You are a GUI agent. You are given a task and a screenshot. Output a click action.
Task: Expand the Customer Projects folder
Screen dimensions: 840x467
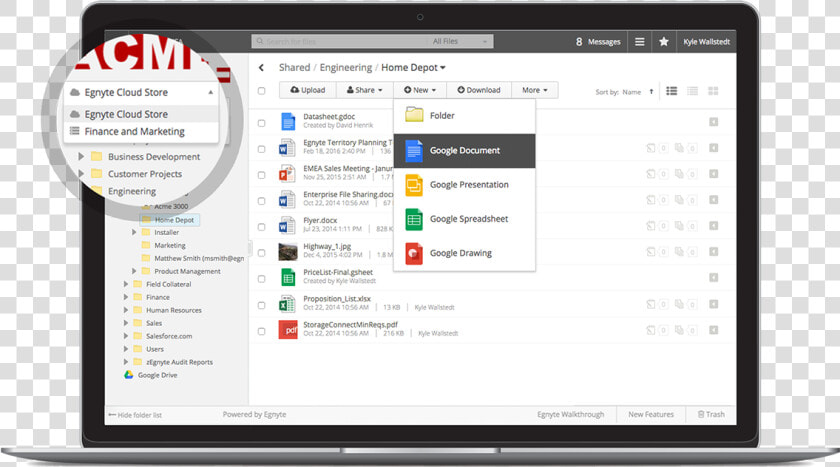coord(81,174)
